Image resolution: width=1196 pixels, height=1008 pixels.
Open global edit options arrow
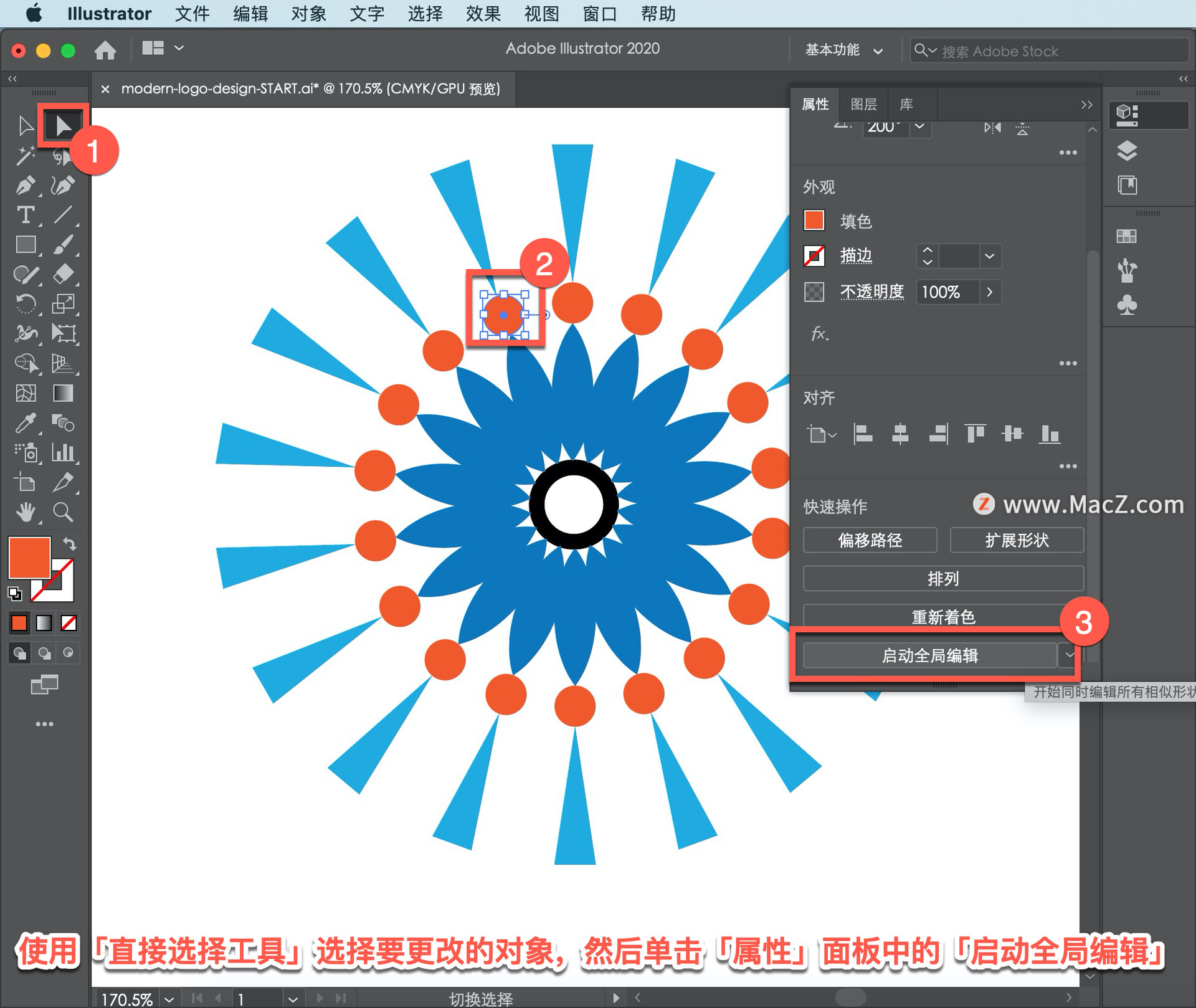pyautogui.click(x=1069, y=655)
